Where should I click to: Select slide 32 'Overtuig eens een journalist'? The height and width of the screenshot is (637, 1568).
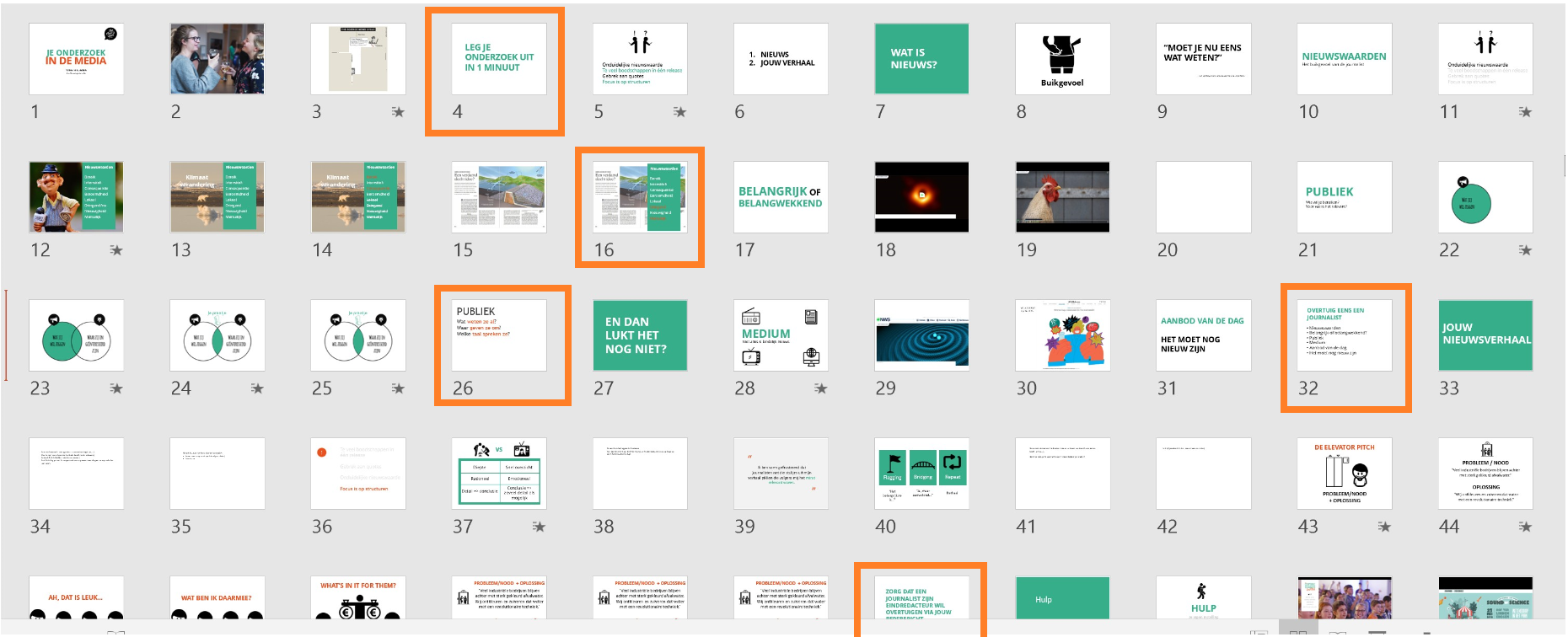pos(1344,335)
